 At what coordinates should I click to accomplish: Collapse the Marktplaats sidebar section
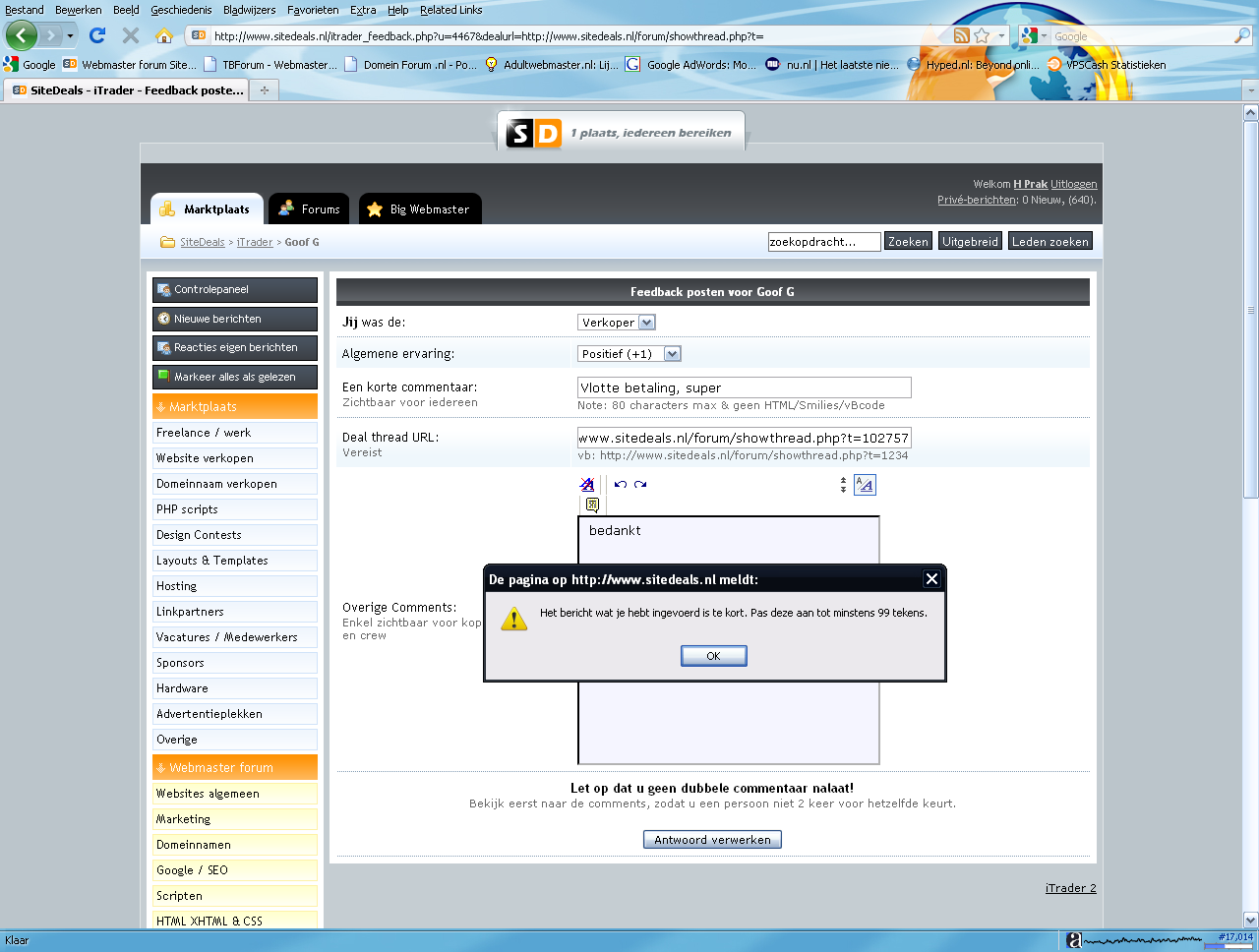pyautogui.click(x=235, y=406)
